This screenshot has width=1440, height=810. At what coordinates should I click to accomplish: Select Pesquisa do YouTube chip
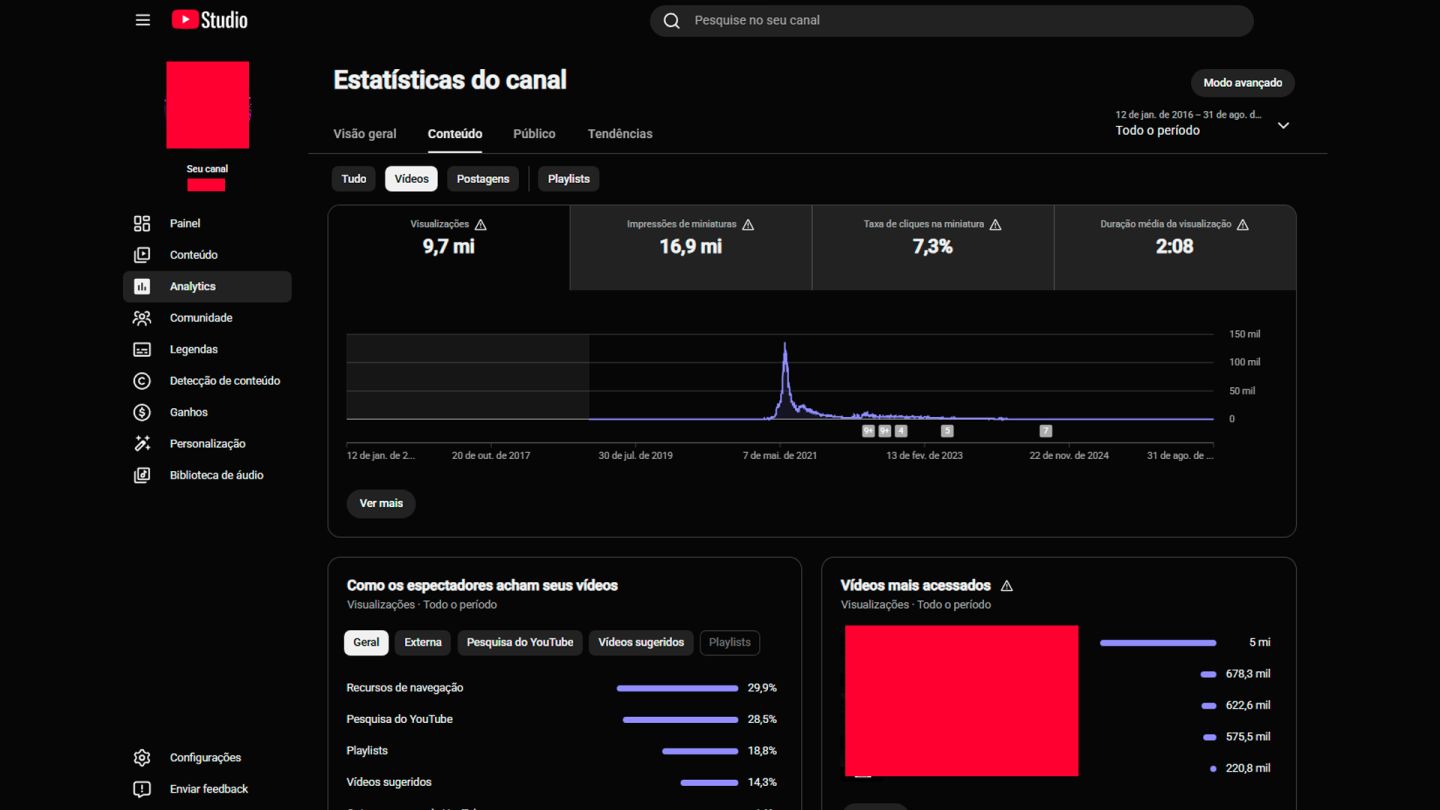click(520, 643)
